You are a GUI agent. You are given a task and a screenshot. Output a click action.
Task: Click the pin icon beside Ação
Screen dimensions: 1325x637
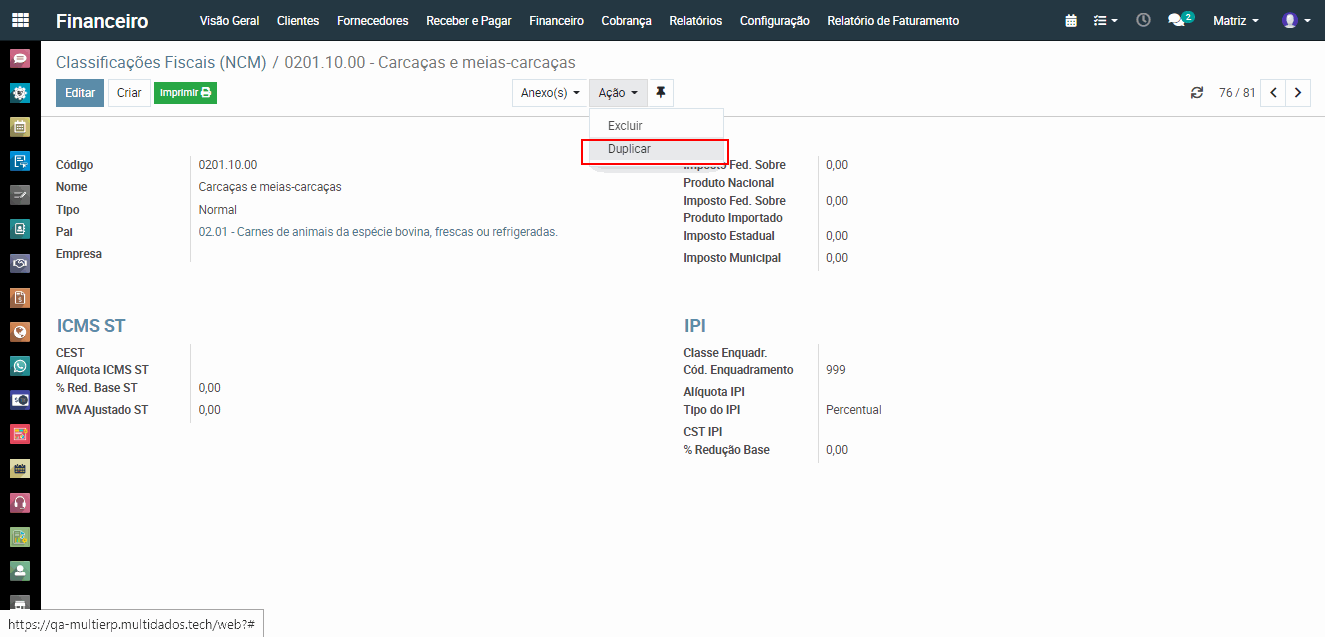[x=660, y=93]
